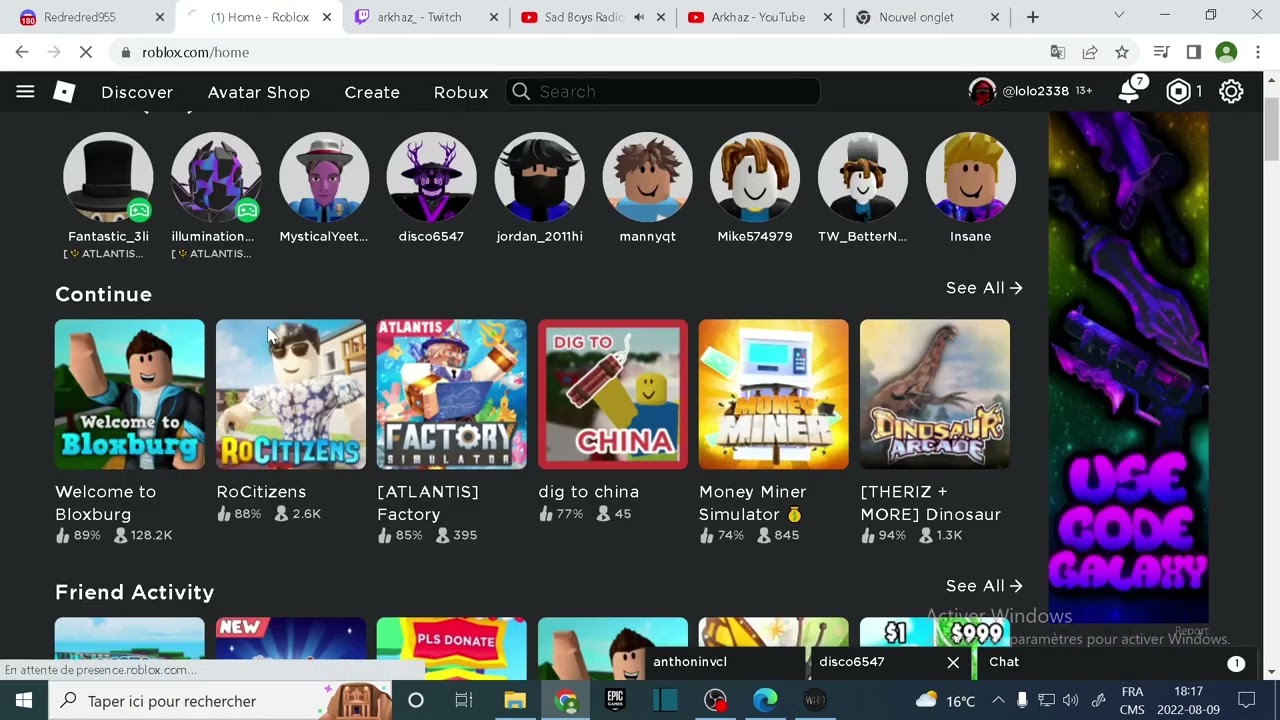
Task: Open friend mannyqt's avatar
Action: click(x=647, y=177)
